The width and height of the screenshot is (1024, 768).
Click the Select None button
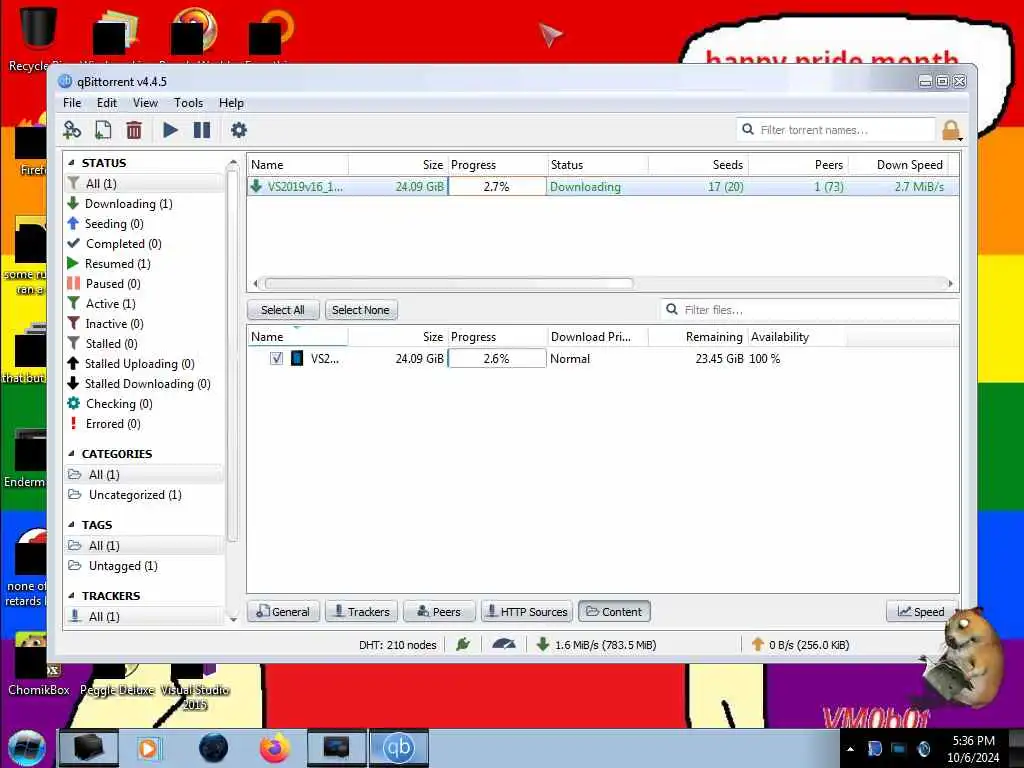click(360, 310)
